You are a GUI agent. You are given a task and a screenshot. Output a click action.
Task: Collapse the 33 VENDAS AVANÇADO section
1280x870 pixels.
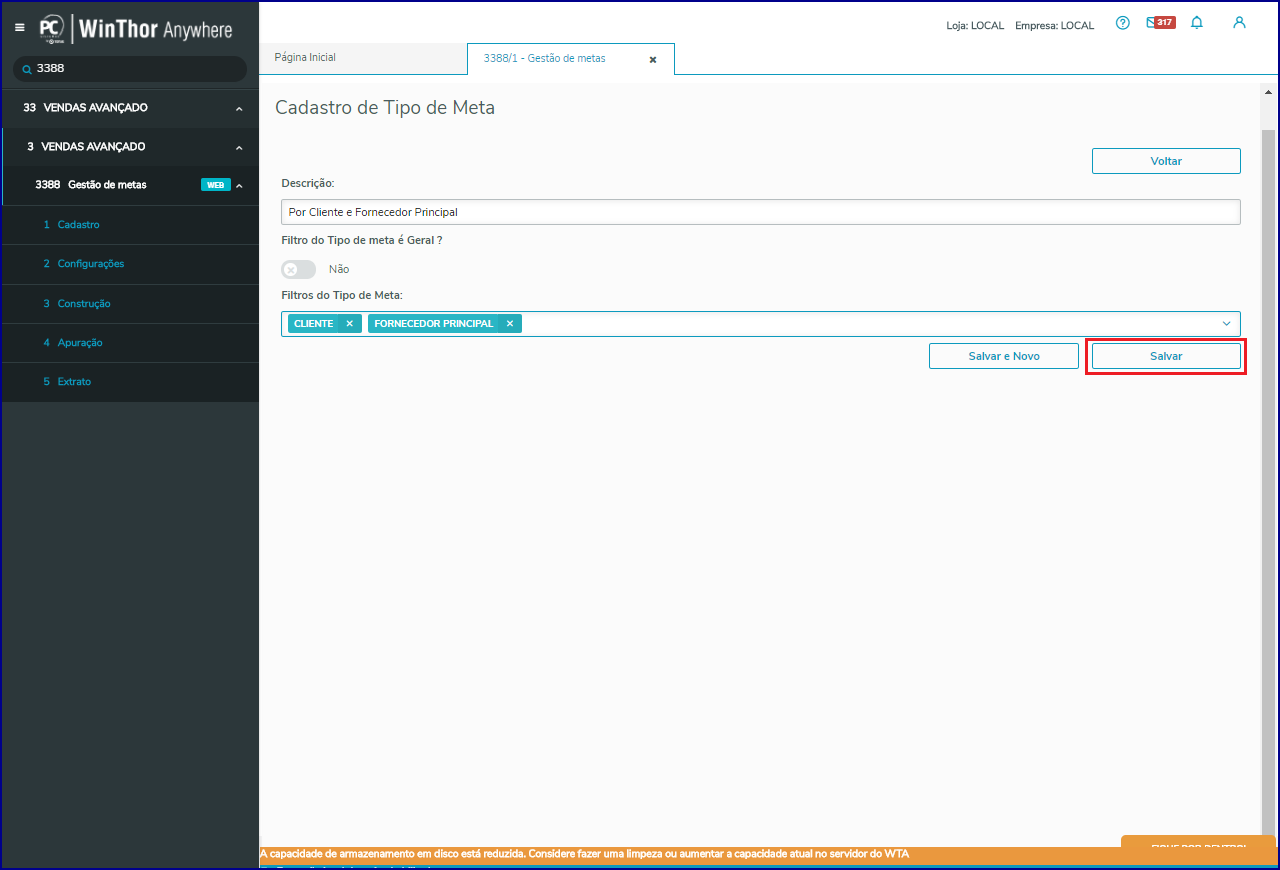tap(238, 108)
